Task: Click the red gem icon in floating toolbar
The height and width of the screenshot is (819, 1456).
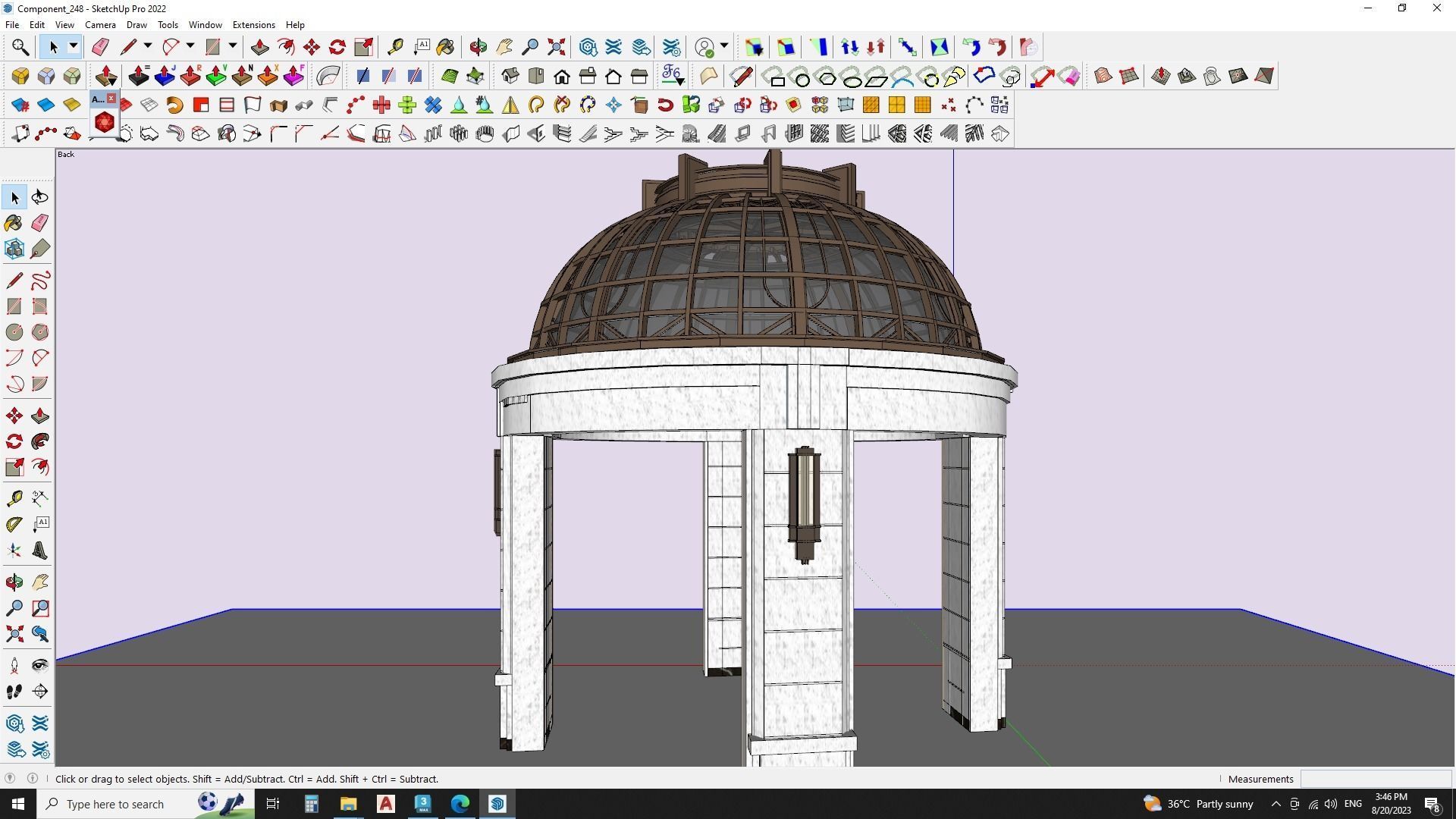Action: 105,122
